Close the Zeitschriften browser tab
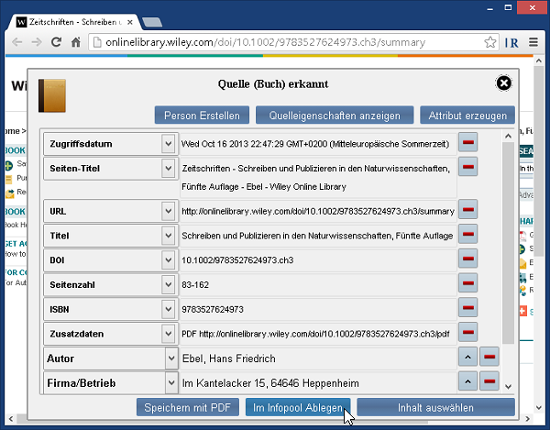550x430 pixels. 130,22
